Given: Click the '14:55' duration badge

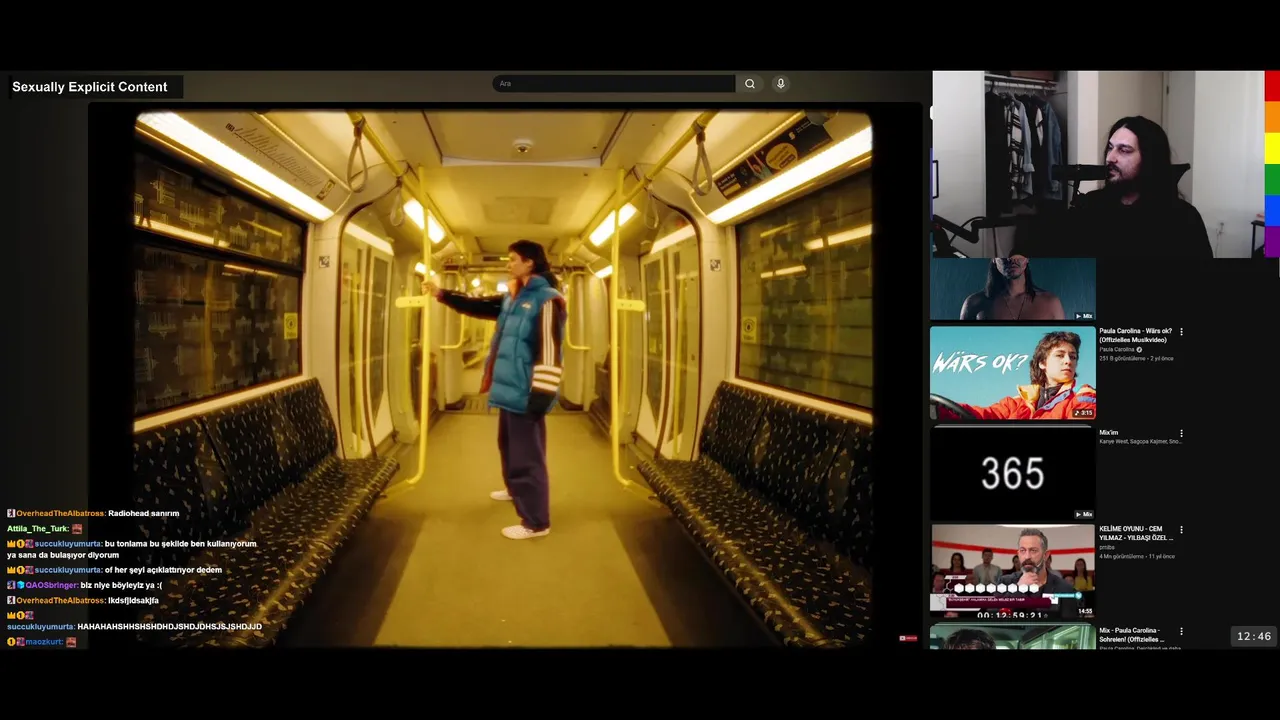Looking at the screenshot, I should coord(1085,611).
